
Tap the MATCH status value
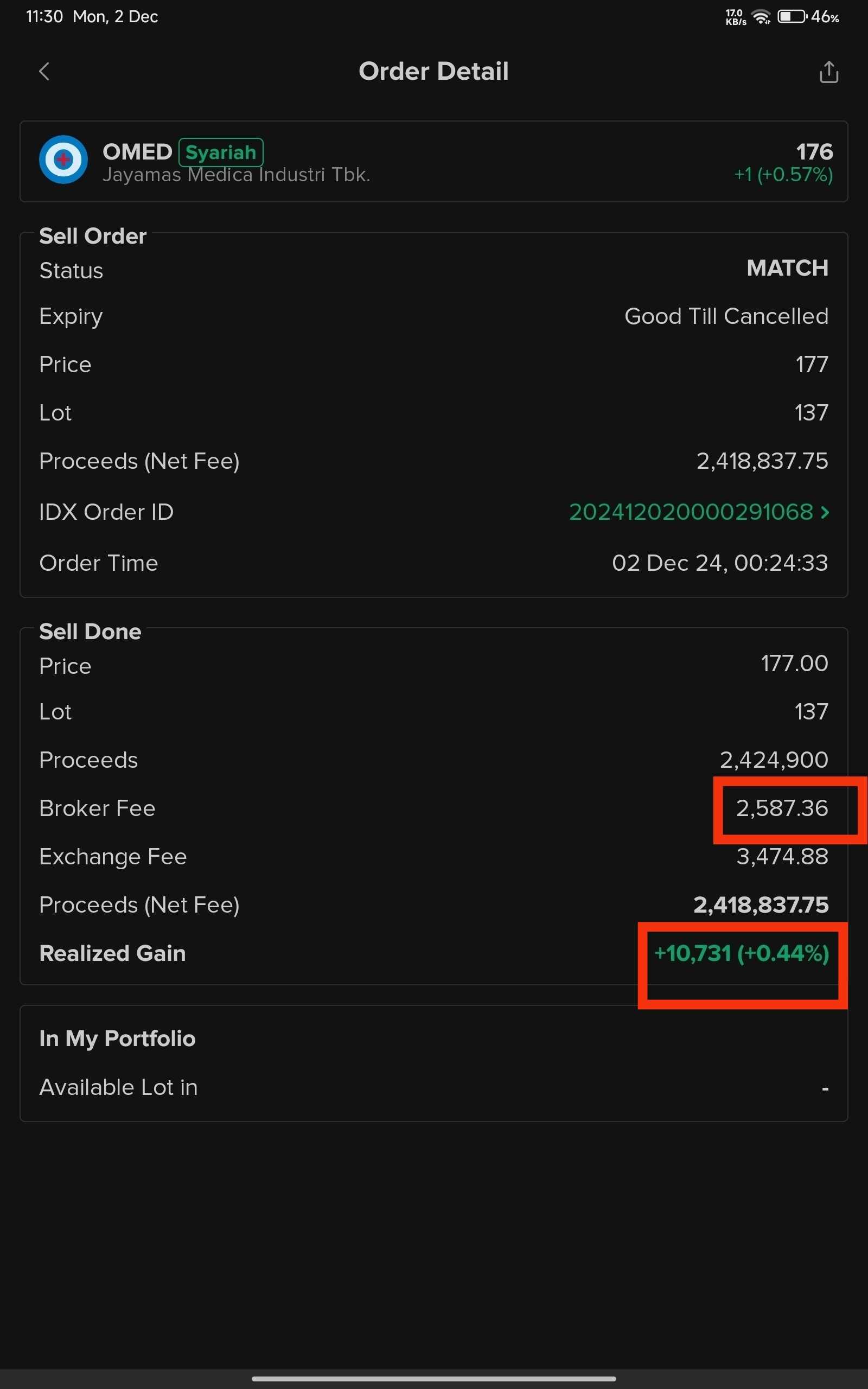coord(787,268)
